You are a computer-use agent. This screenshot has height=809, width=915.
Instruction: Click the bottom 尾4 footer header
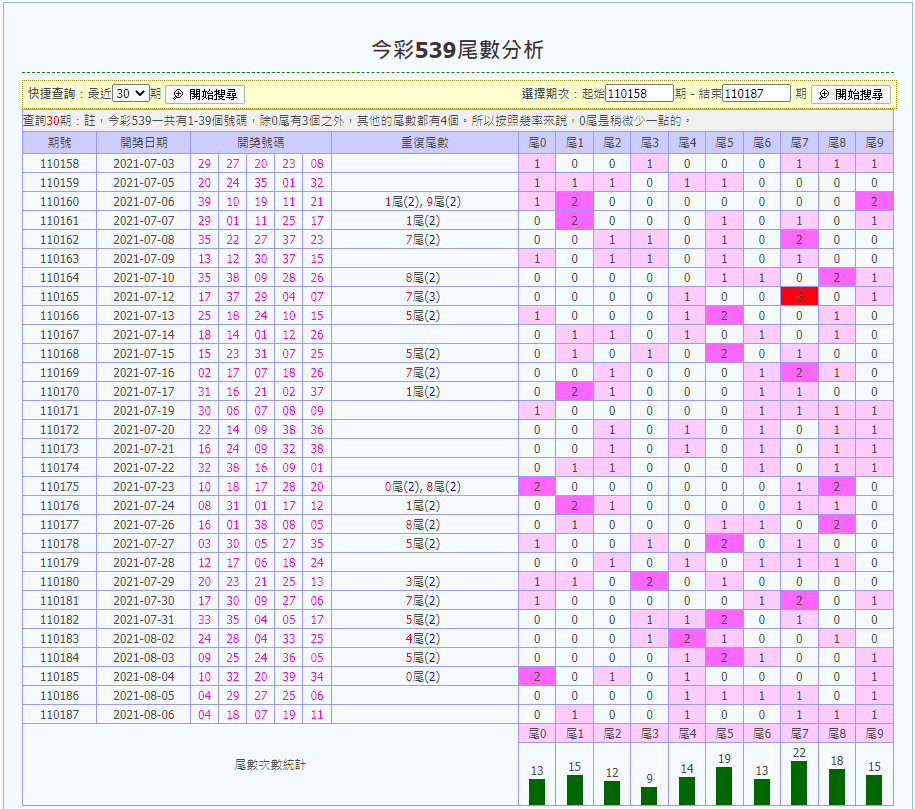pyautogui.click(x=687, y=734)
